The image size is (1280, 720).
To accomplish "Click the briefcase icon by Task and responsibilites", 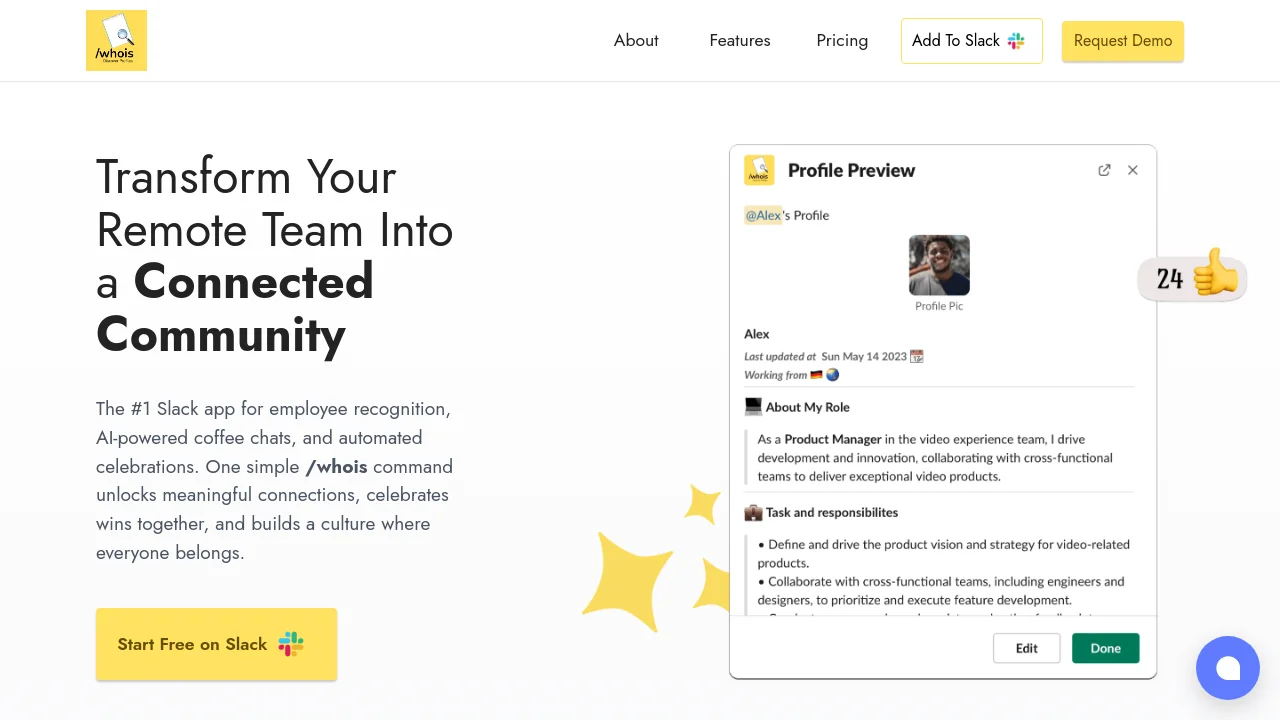I will tap(753, 512).
